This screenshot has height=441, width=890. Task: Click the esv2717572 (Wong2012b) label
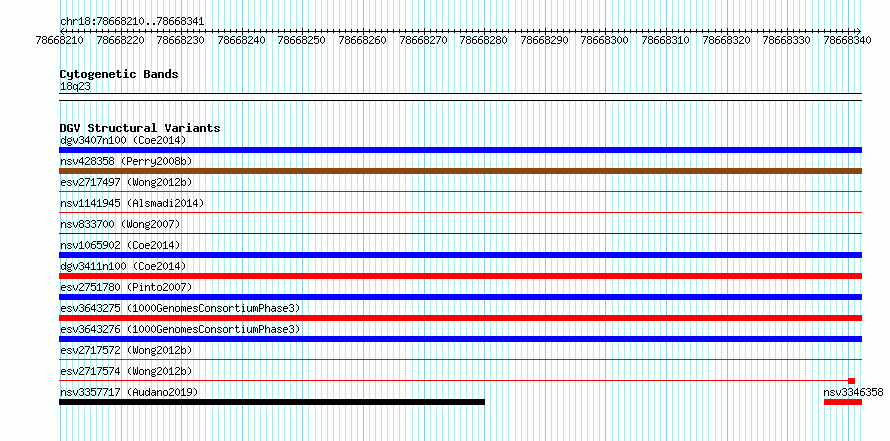pyautogui.click(x=126, y=350)
